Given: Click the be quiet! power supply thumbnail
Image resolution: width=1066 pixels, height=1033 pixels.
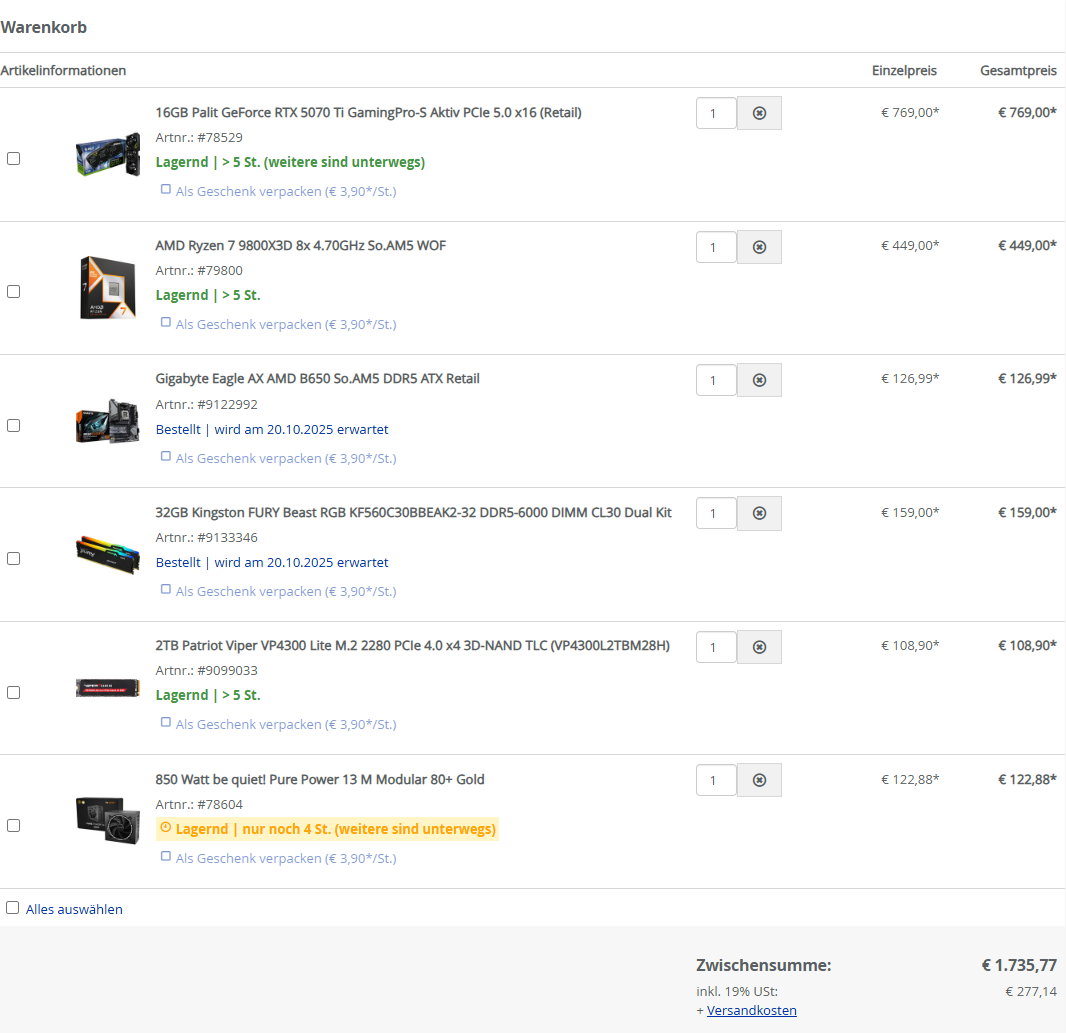Looking at the screenshot, I should click(108, 821).
